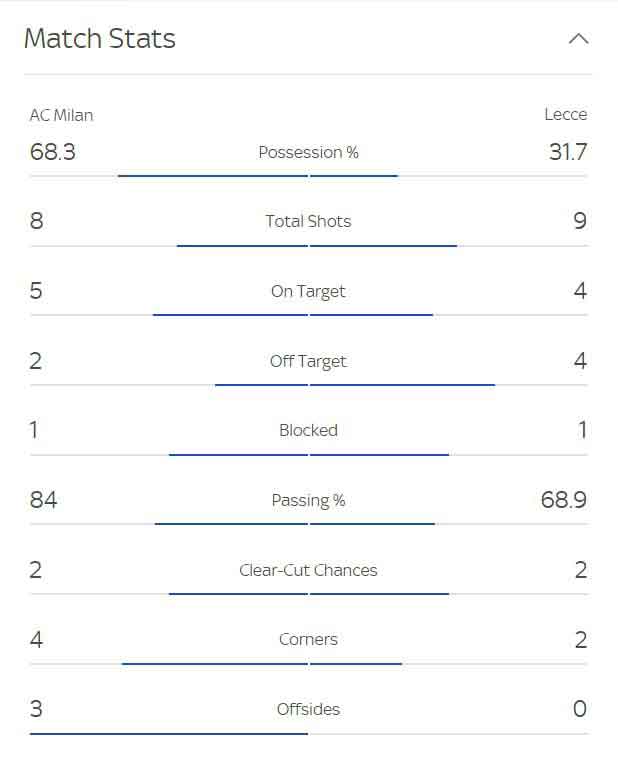Click the Possession % stat label
The image size is (618, 761).
pyautogui.click(x=308, y=152)
